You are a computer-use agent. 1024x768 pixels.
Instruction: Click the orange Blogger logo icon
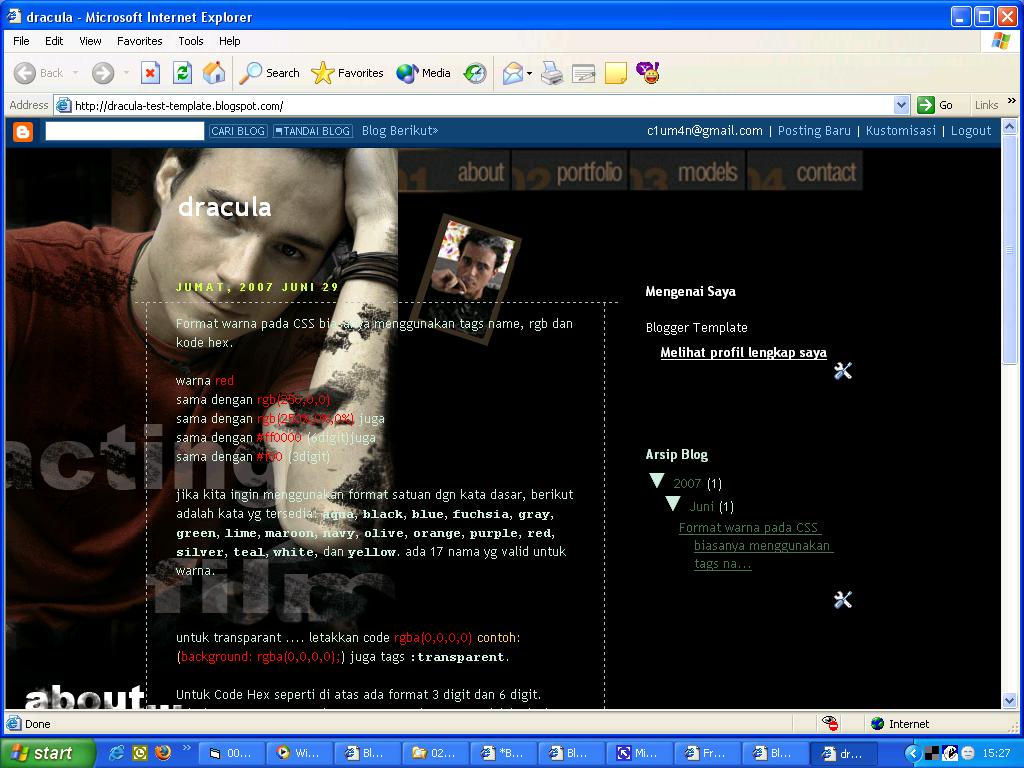pyautogui.click(x=23, y=132)
